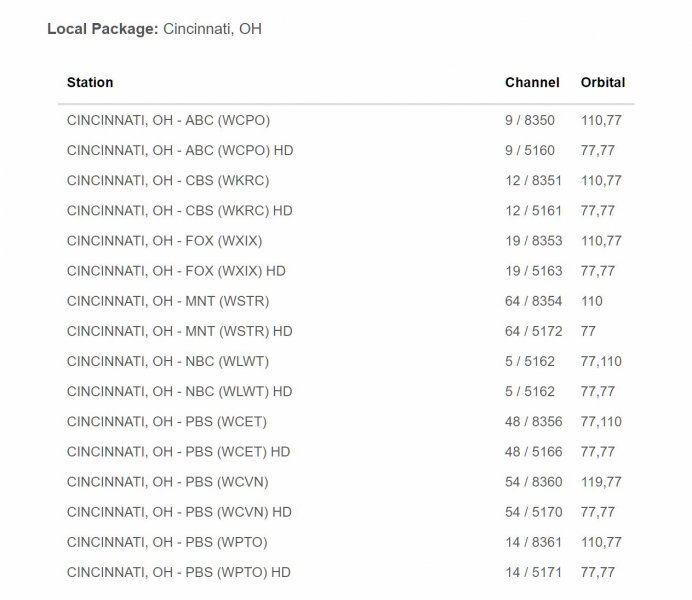Select the MNT (WSTR) HD station
The height and width of the screenshot is (600, 692).
click(x=179, y=331)
